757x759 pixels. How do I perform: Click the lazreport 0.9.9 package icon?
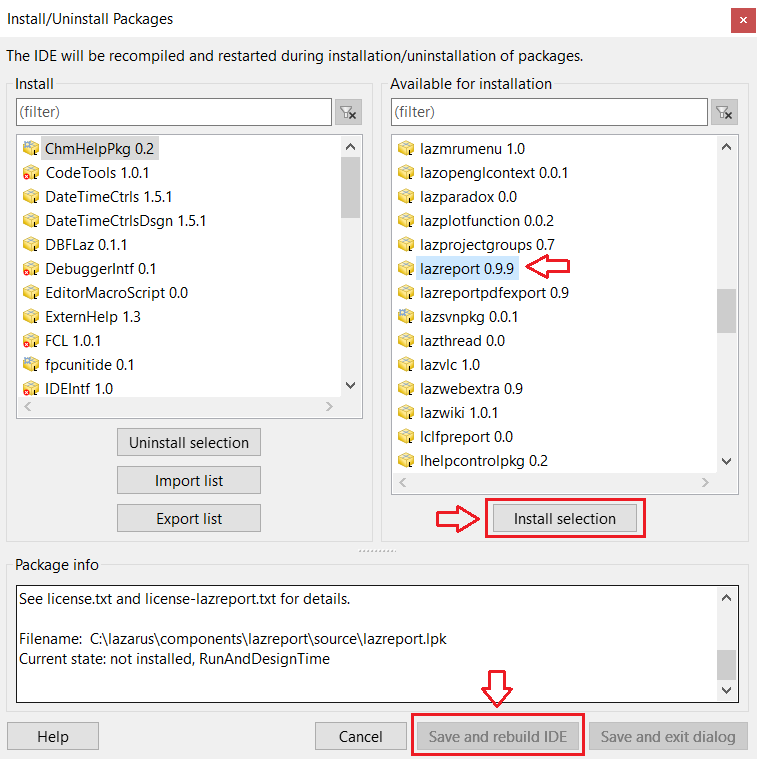click(405, 268)
